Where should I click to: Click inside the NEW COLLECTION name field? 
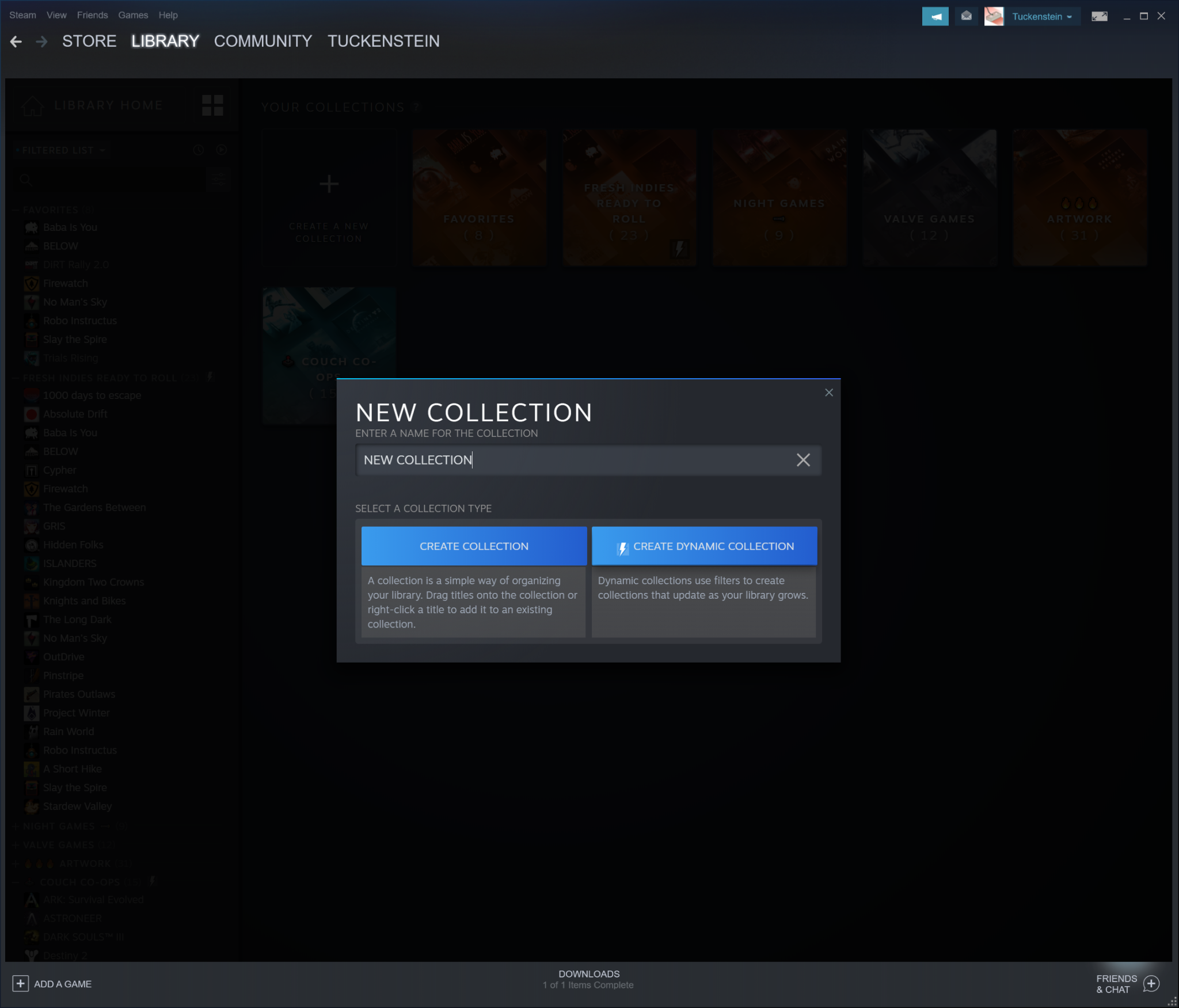pos(576,460)
